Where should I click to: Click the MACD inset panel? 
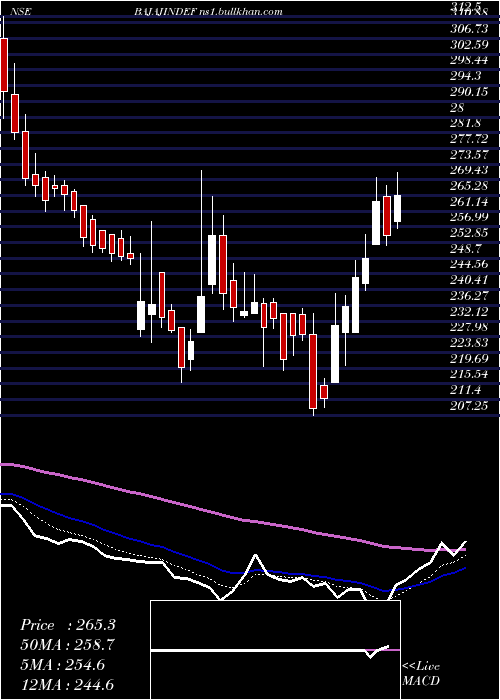275,650
